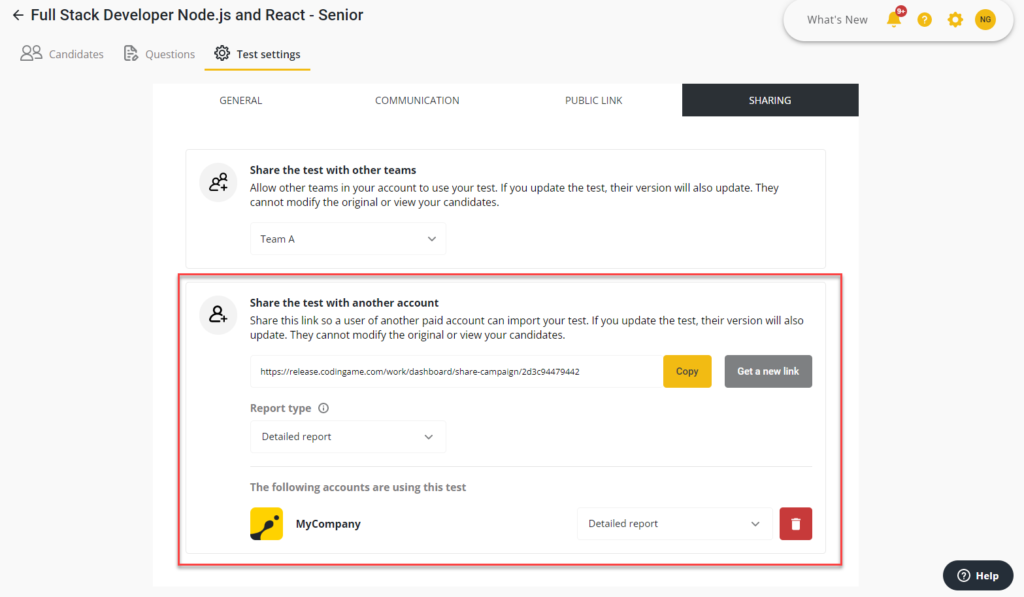
Task: Switch to the COMMUNICATION tab
Action: (x=417, y=100)
